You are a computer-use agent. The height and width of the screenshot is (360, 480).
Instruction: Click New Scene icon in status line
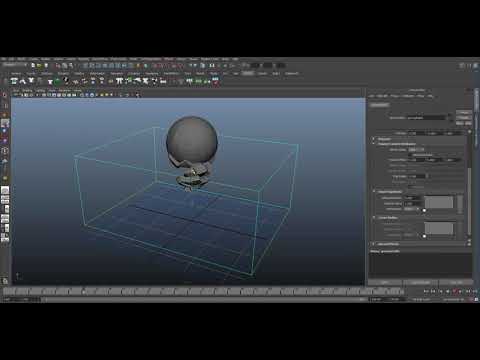coord(33,65)
